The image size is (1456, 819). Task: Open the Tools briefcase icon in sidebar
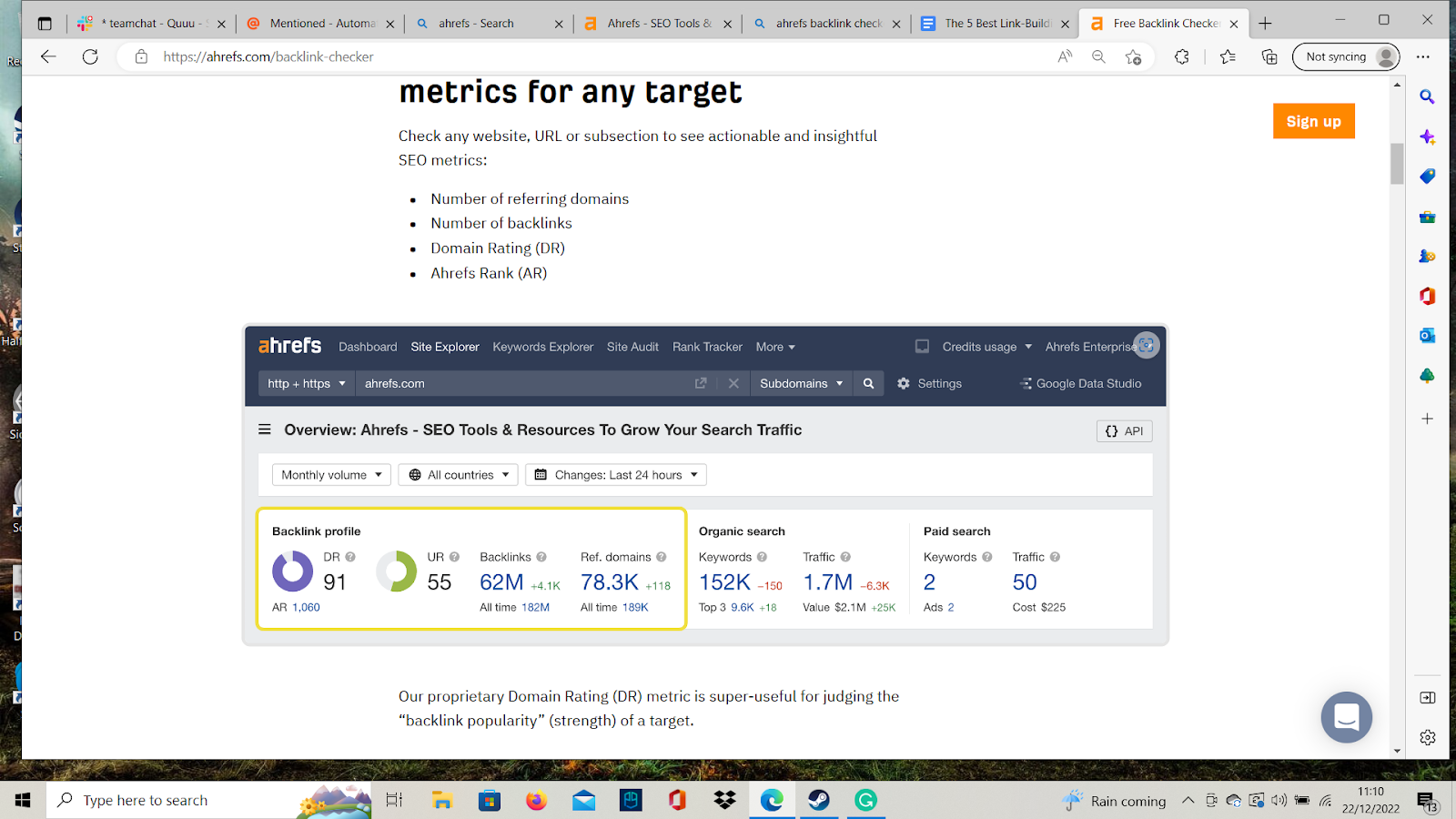click(x=1427, y=217)
